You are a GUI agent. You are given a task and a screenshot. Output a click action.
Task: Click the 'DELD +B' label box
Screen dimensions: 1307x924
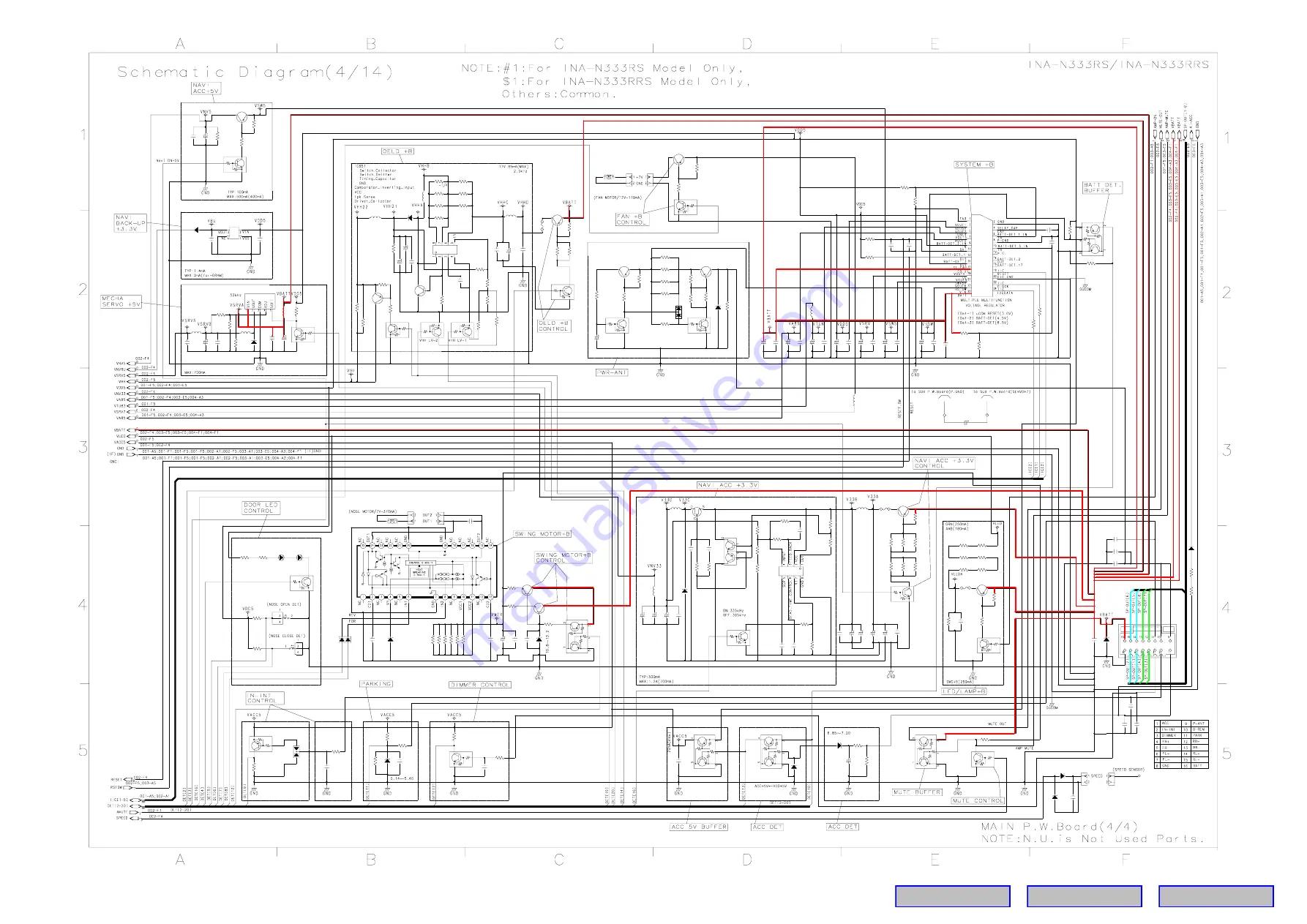[x=397, y=151]
